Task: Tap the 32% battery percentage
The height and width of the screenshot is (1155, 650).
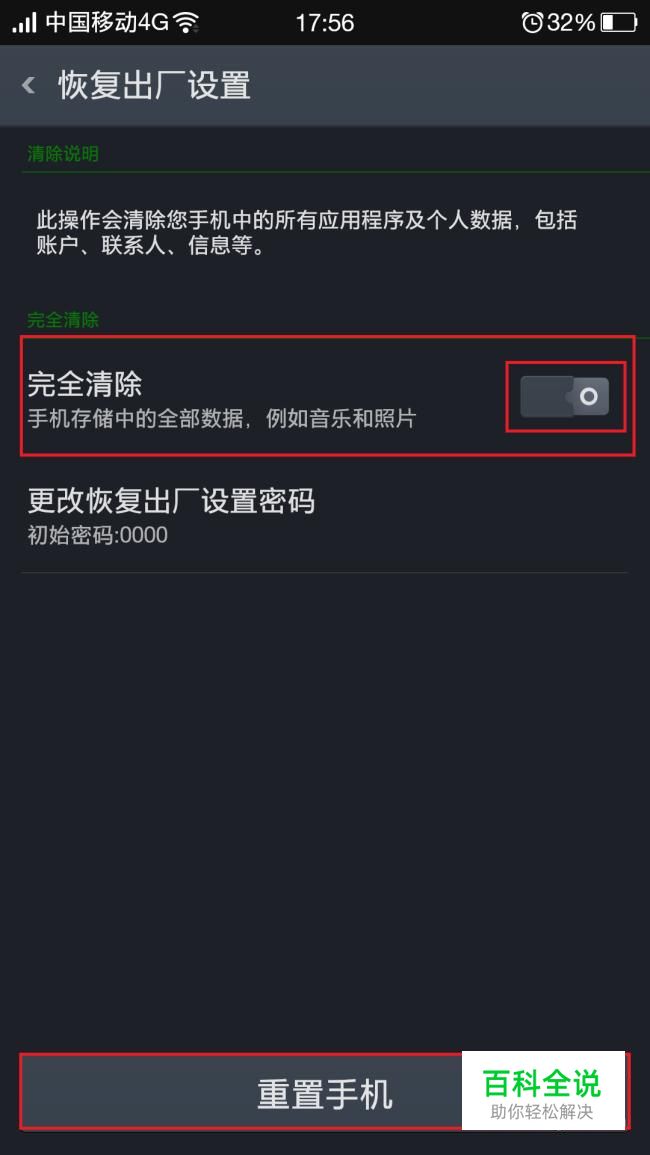Action: click(x=570, y=23)
